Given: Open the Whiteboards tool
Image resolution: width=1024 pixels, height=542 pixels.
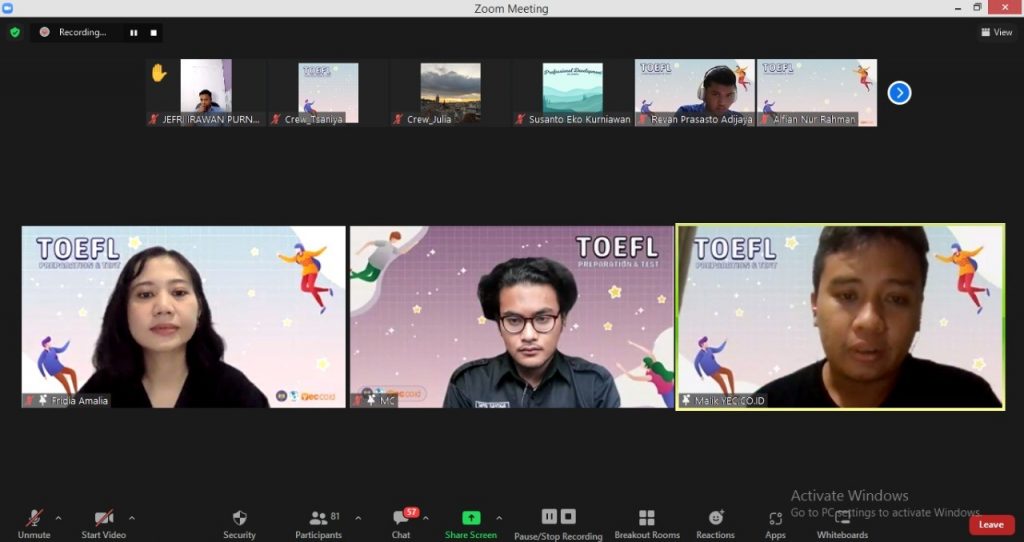Looking at the screenshot, I should [842, 518].
